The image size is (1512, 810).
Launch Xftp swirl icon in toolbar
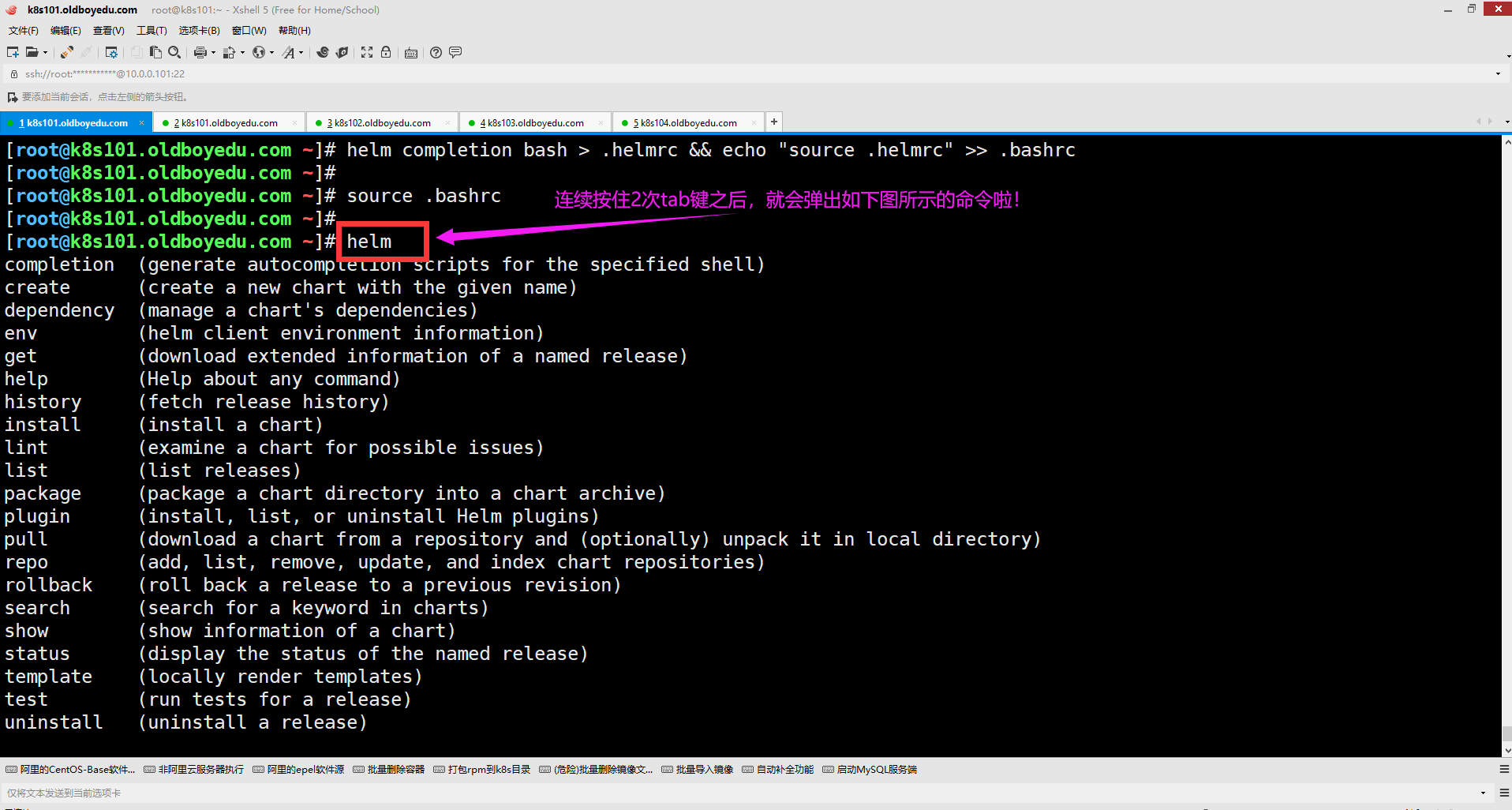point(323,53)
